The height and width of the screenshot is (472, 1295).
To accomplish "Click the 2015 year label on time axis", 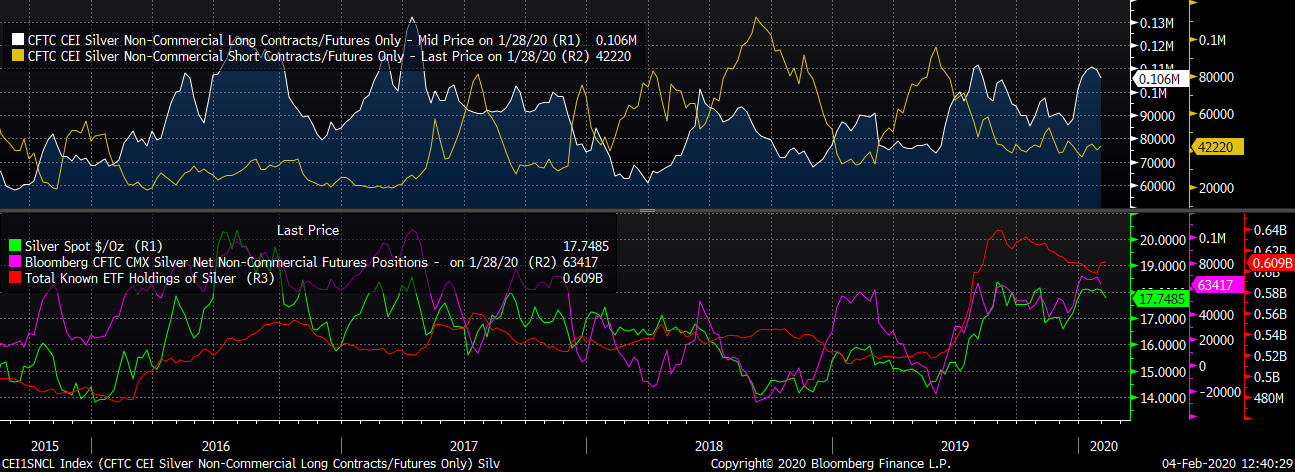I will (45, 445).
